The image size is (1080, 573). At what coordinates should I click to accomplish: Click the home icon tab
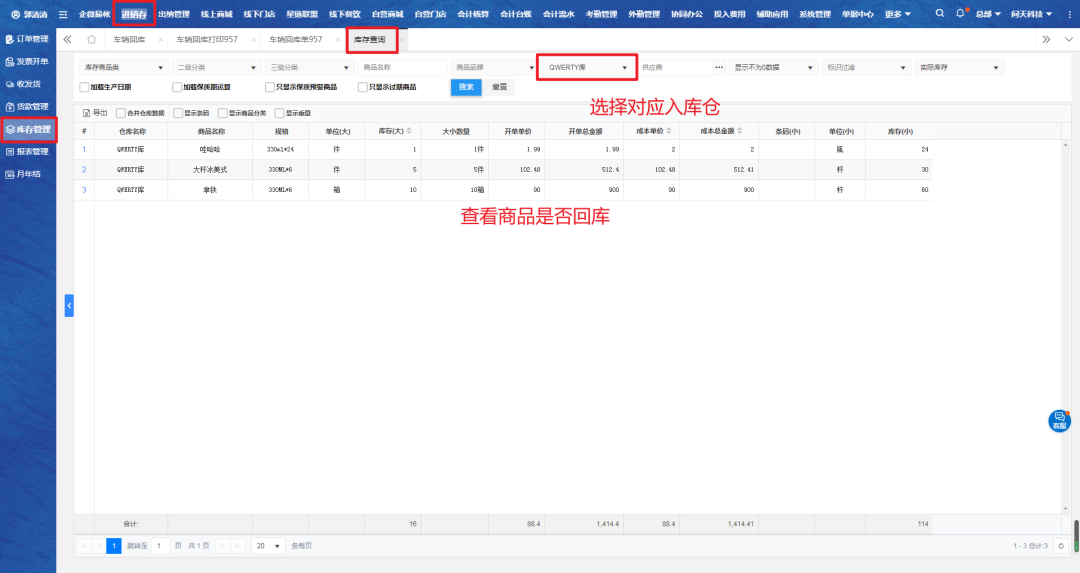point(91,39)
